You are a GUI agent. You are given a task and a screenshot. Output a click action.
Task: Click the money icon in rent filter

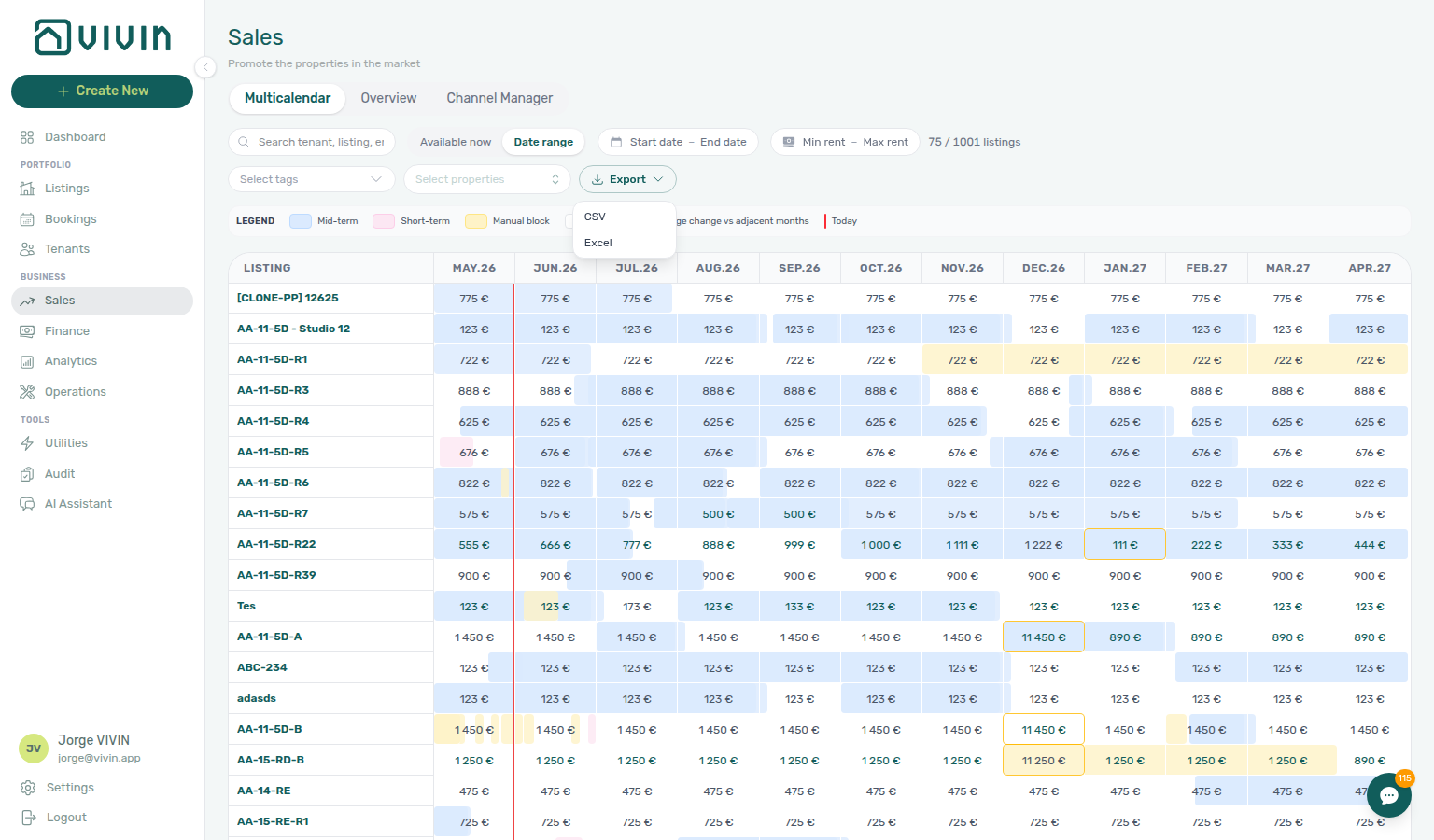point(789,142)
